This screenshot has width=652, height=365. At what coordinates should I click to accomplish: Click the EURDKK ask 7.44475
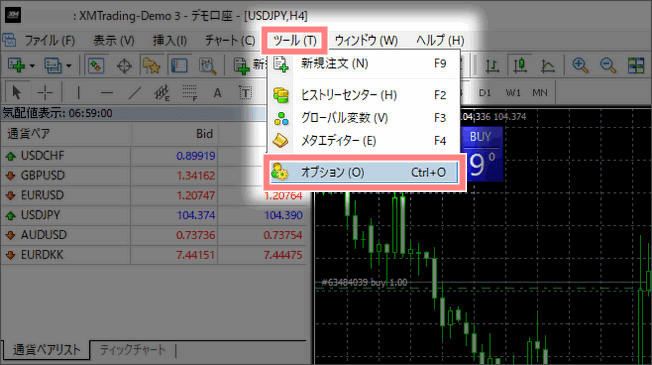(283, 255)
